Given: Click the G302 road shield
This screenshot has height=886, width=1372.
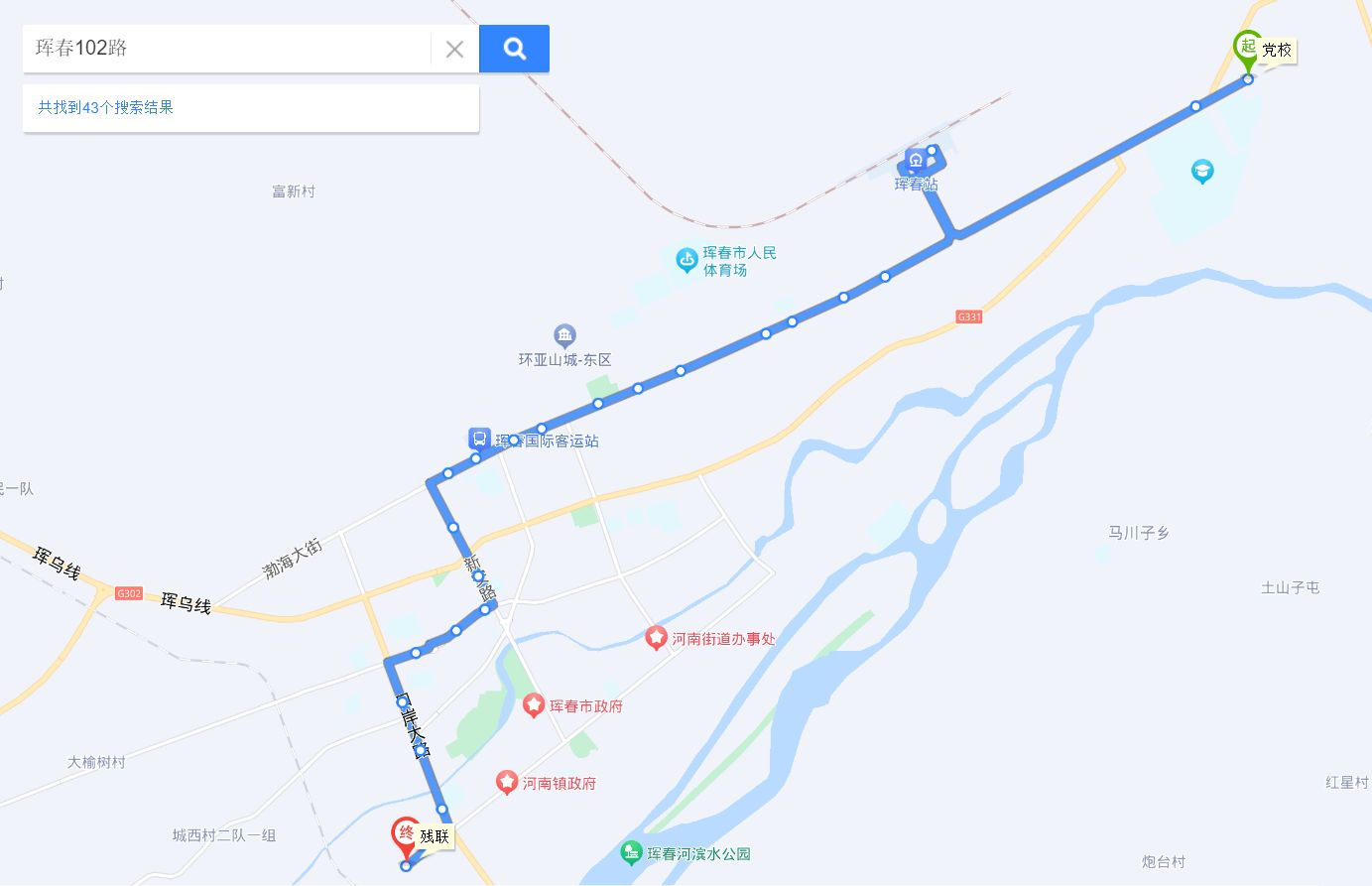Looking at the screenshot, I should tap(129, 593).
